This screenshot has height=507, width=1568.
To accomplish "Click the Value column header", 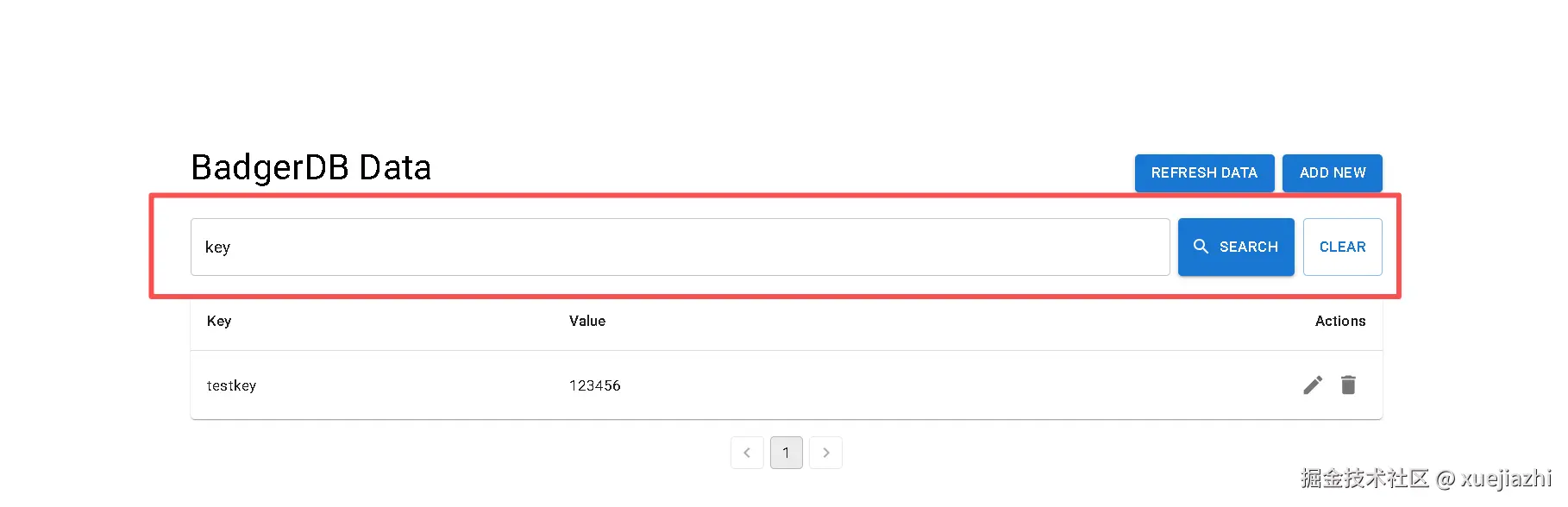I will (587, 321).
